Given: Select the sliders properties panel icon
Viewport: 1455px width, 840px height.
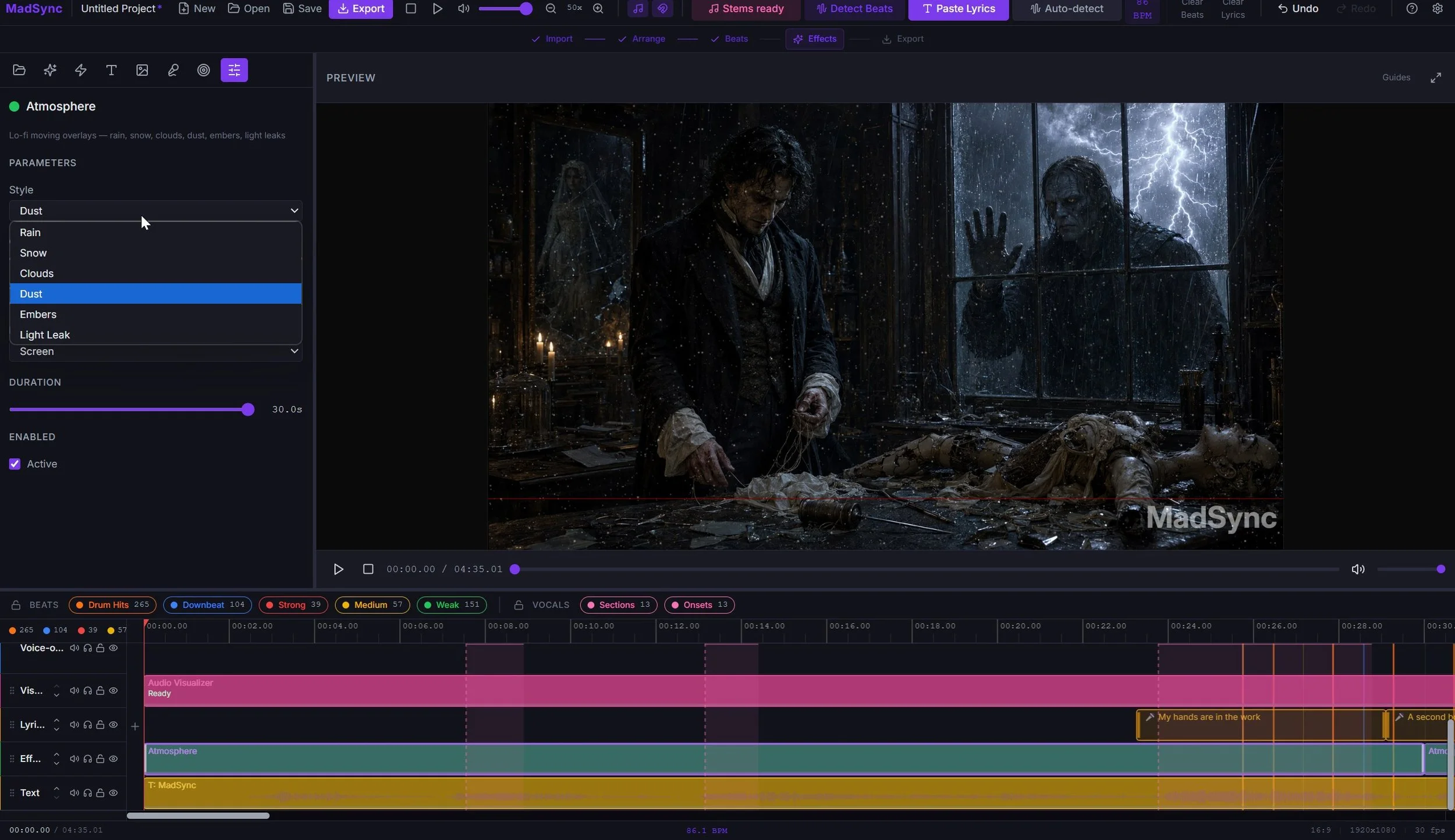Looking at the screenshot, I should coord(234,70).
